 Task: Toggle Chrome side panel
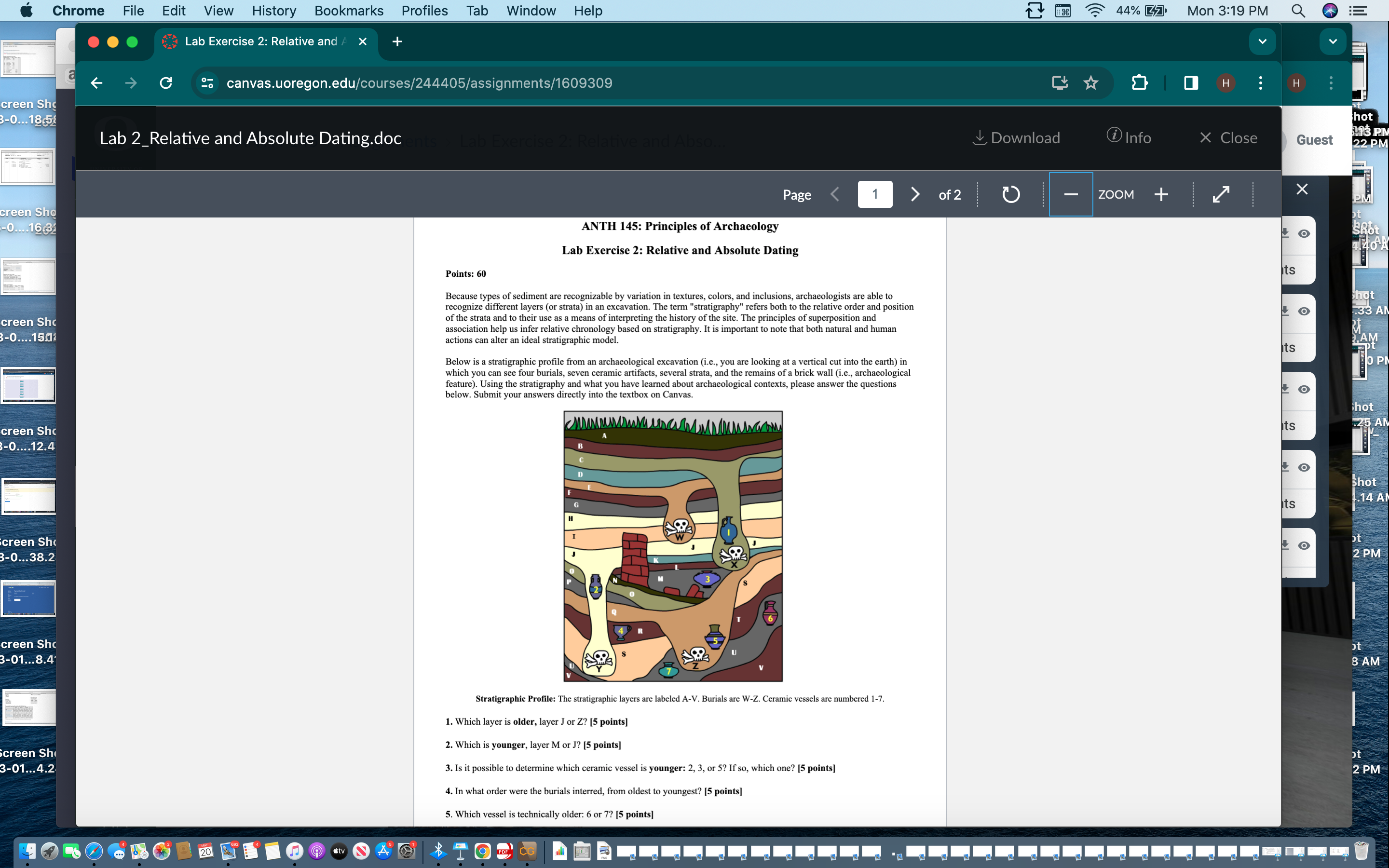coord(1191,83)
